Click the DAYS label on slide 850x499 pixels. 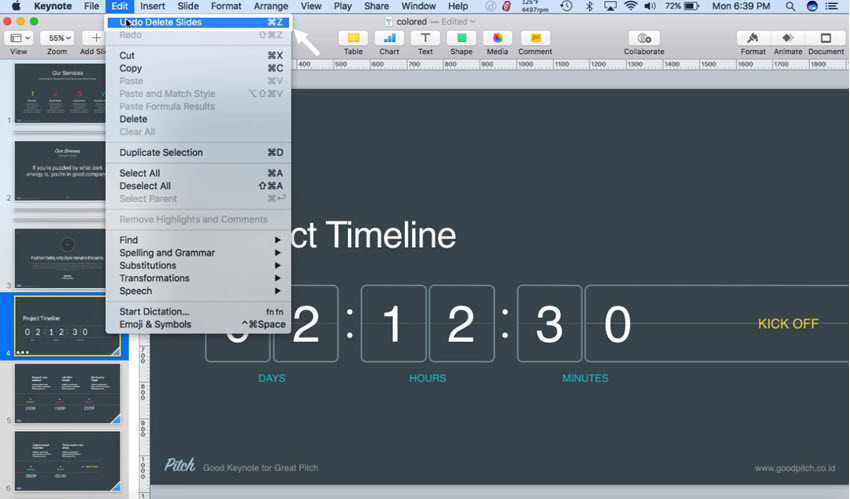pyautogui.click(x=272, y=378)
